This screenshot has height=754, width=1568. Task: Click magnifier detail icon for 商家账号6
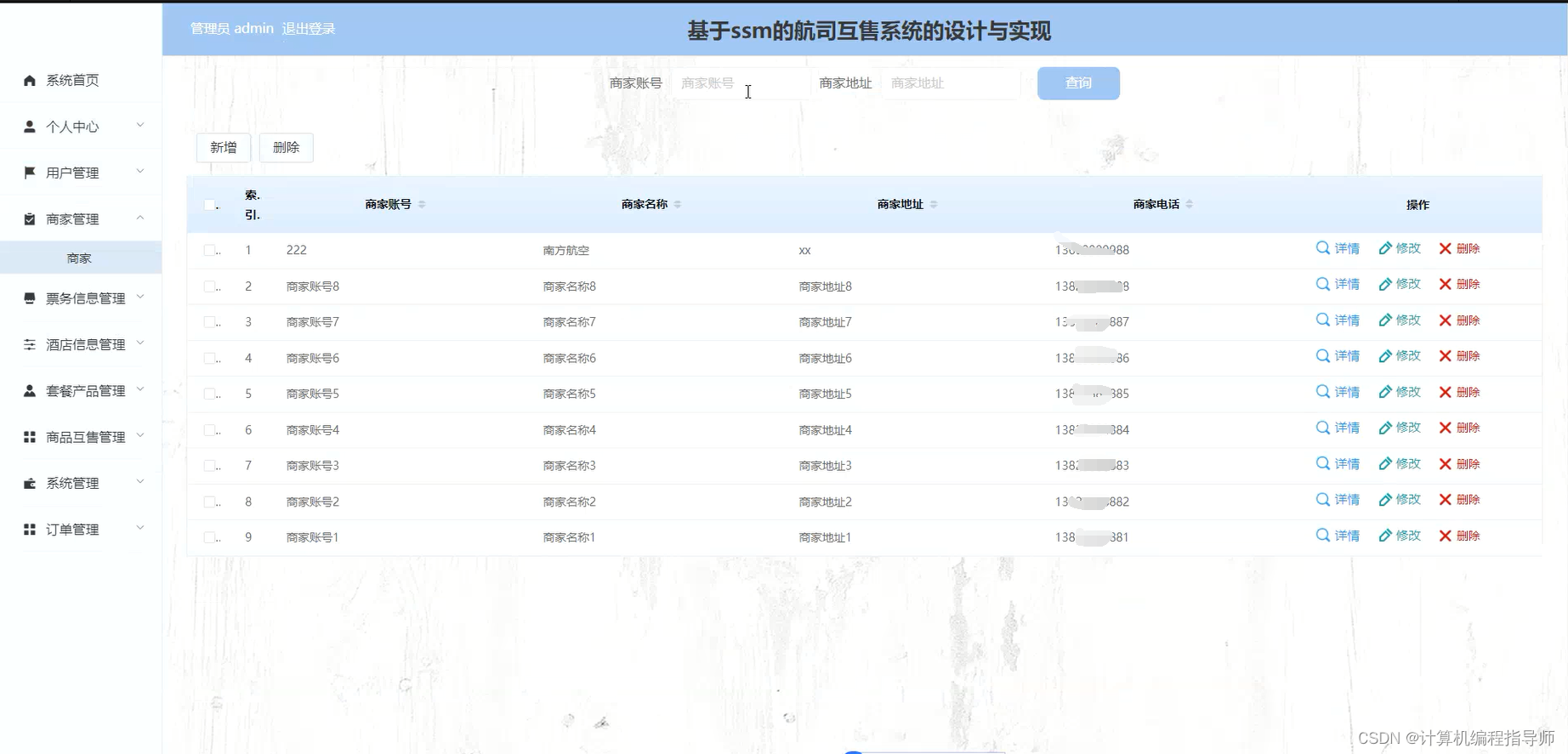pos(1323,356)
